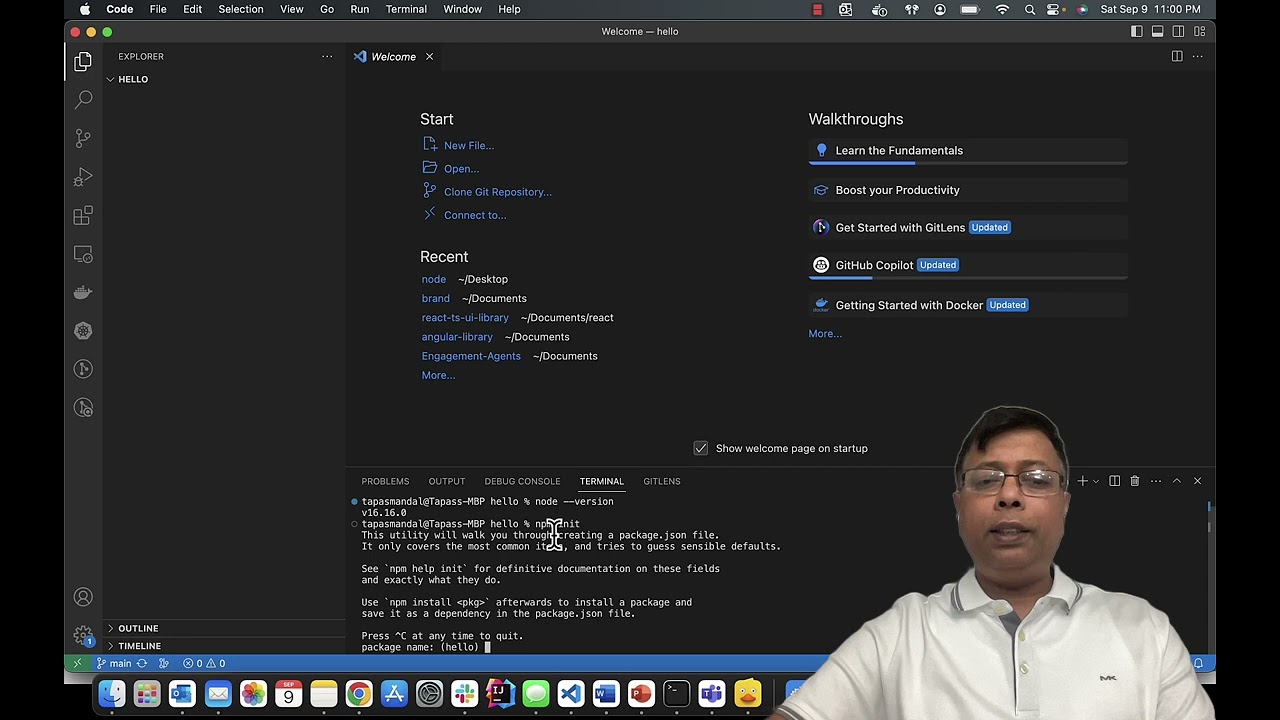The height and width of the screenshot is (720, 1280).
Task: Open the File menu
Action: click(158, 9)
